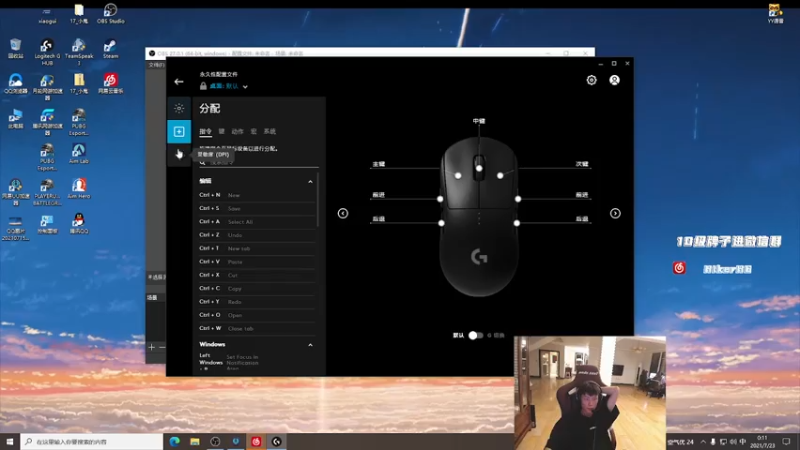Select Ctrl + Y Redo command

coord(257,302)
